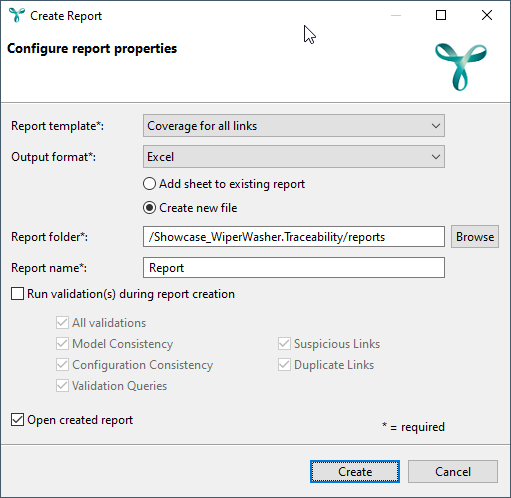The width and height of the screenshot is (511, 498).
Task: Cancel the report creation
Action: 453,472
